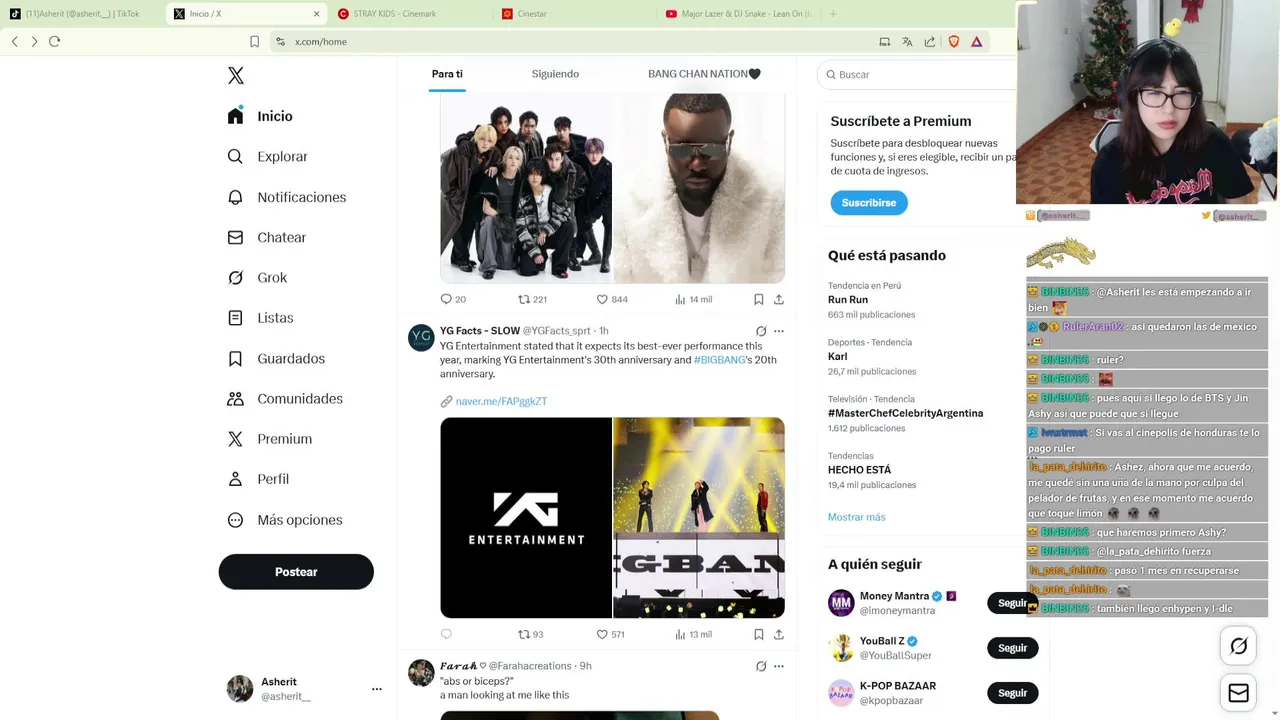Image resolution: width=1280 pixels, height=720 pixels.
Task: Open floating messages envelope button
Action: pos(1238,693)
